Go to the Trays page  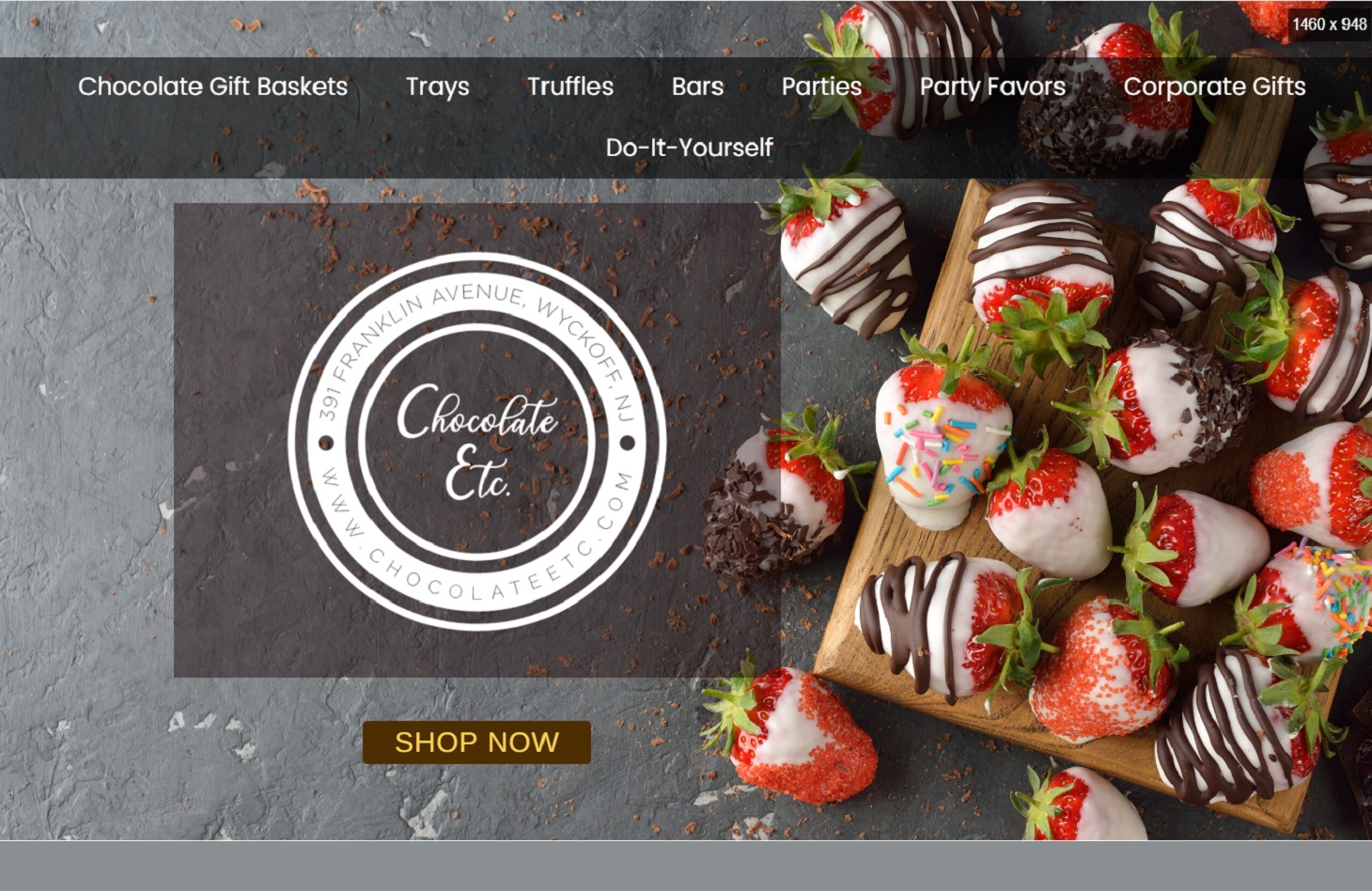point(437,87)
